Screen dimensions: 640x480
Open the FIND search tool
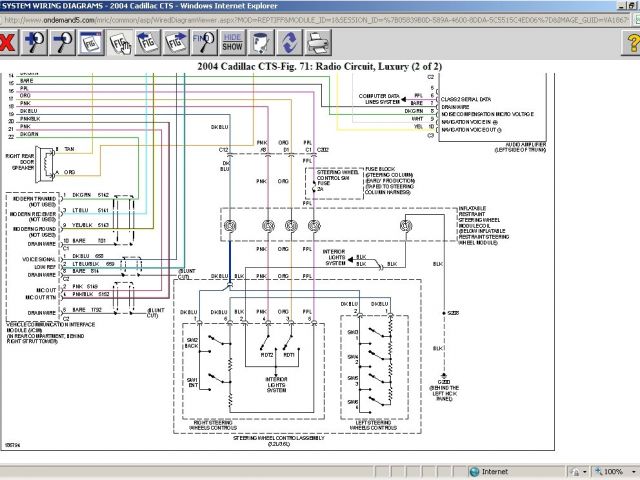(x=204, y=42)
